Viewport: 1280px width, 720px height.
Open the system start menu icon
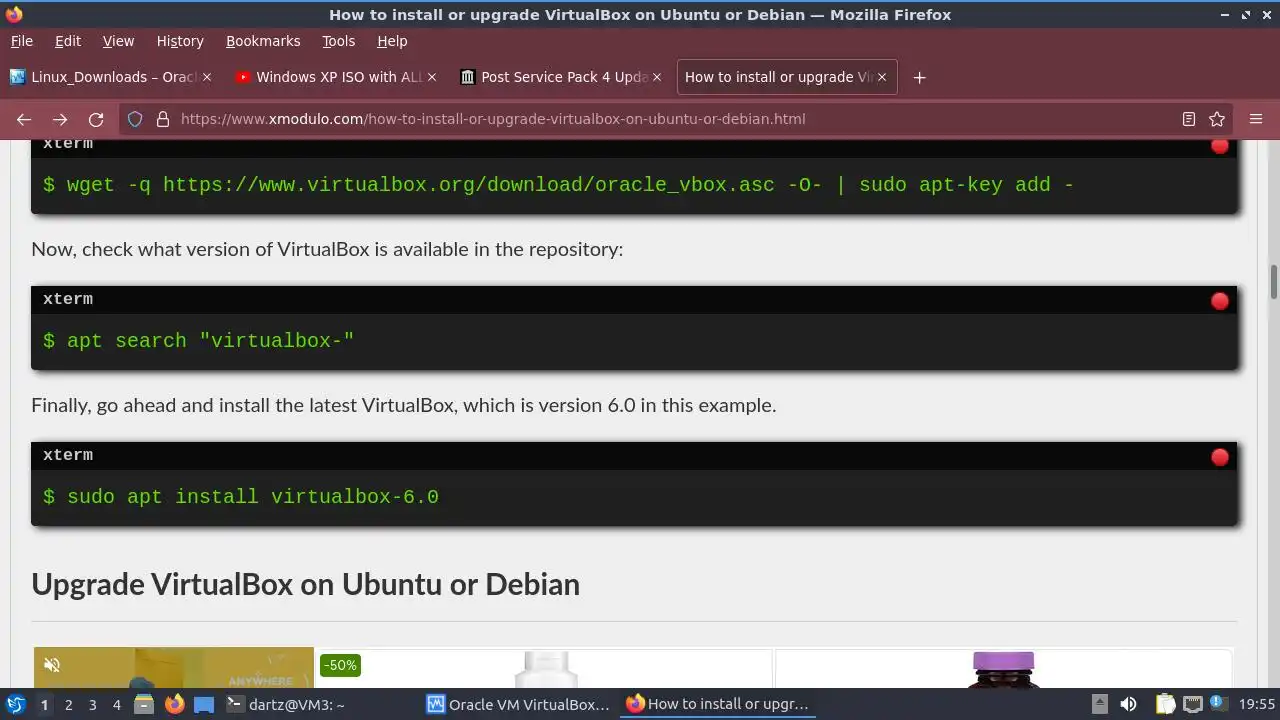point(16,704)
